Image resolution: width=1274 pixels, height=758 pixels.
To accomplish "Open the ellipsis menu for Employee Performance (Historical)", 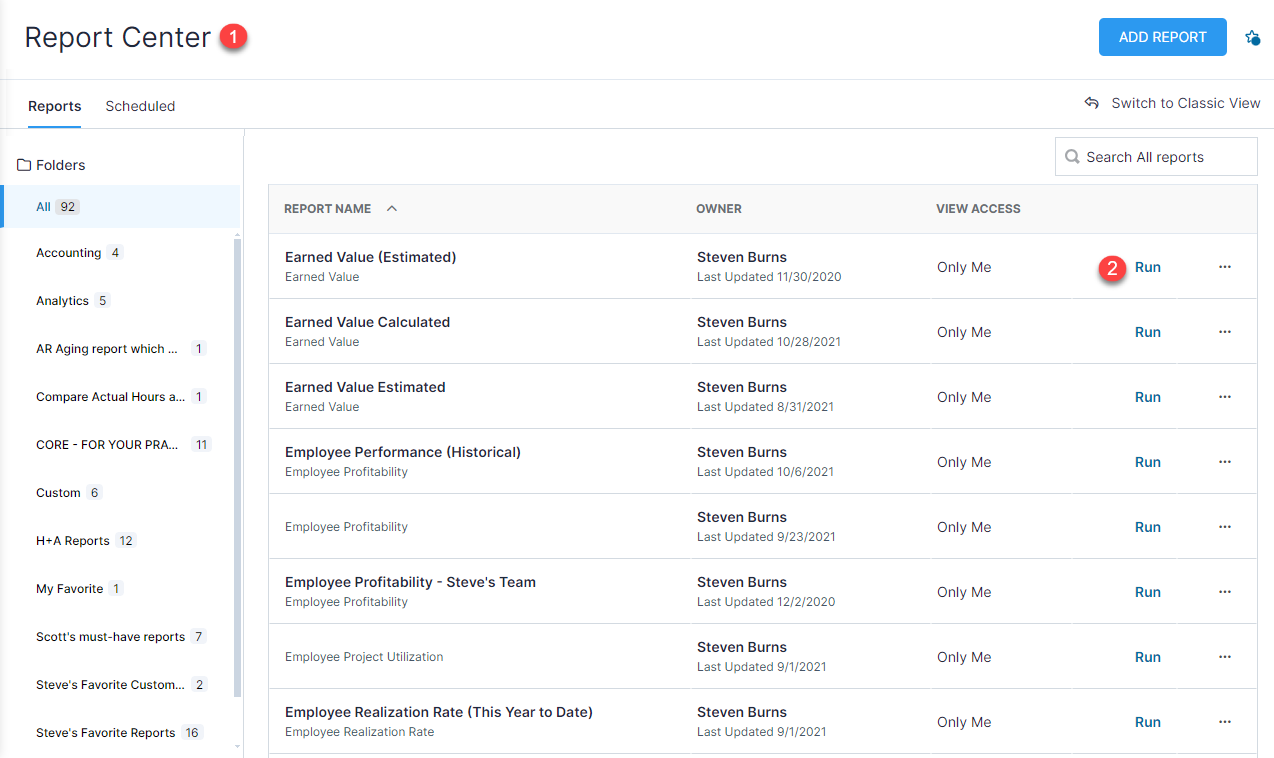I will (1224, 462).
